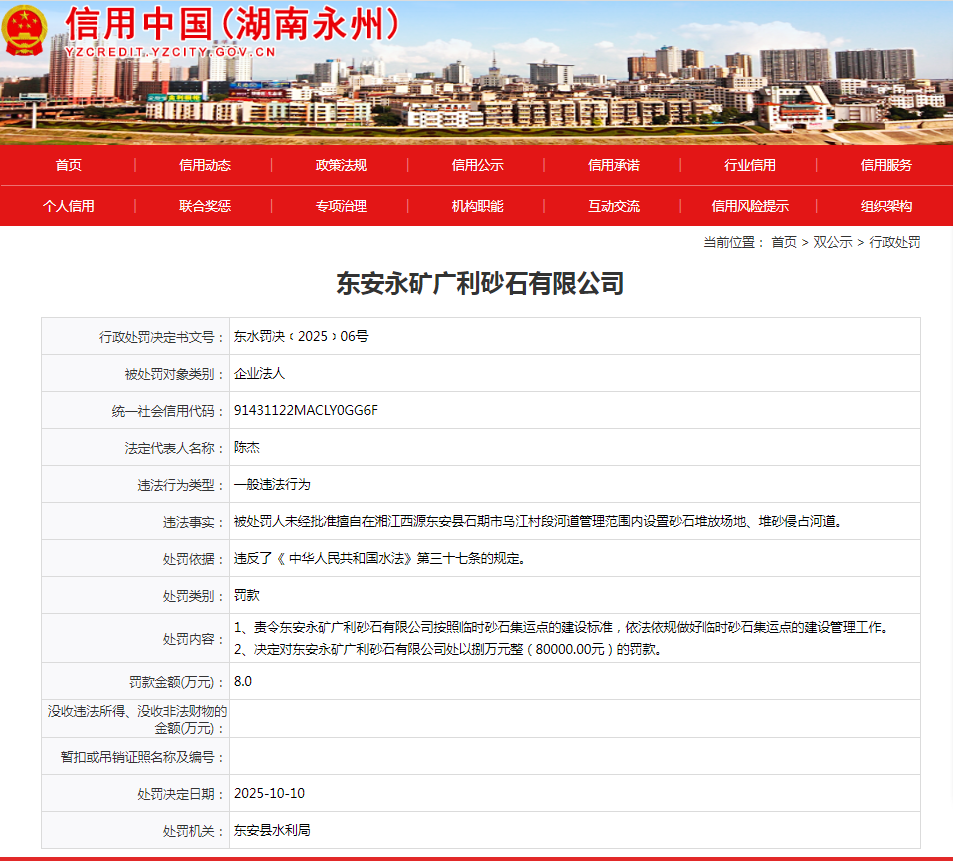Open the 信用服务 menu item

pos(886,165)
